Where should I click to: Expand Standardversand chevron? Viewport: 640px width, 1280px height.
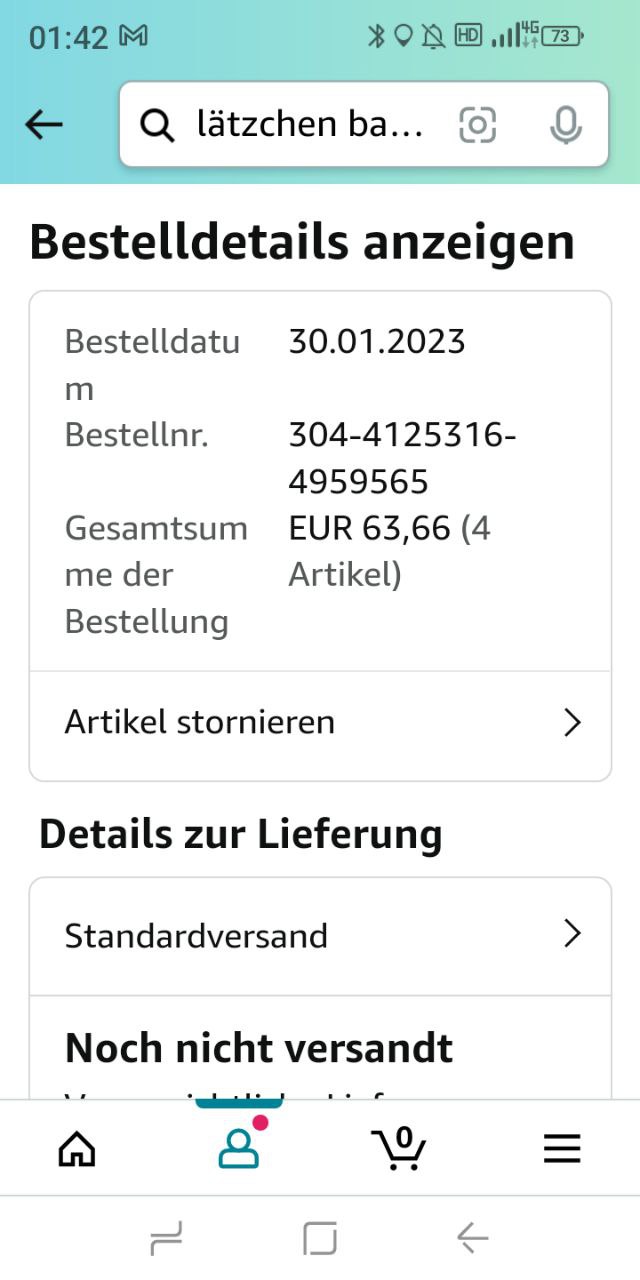tap(572, 934)
